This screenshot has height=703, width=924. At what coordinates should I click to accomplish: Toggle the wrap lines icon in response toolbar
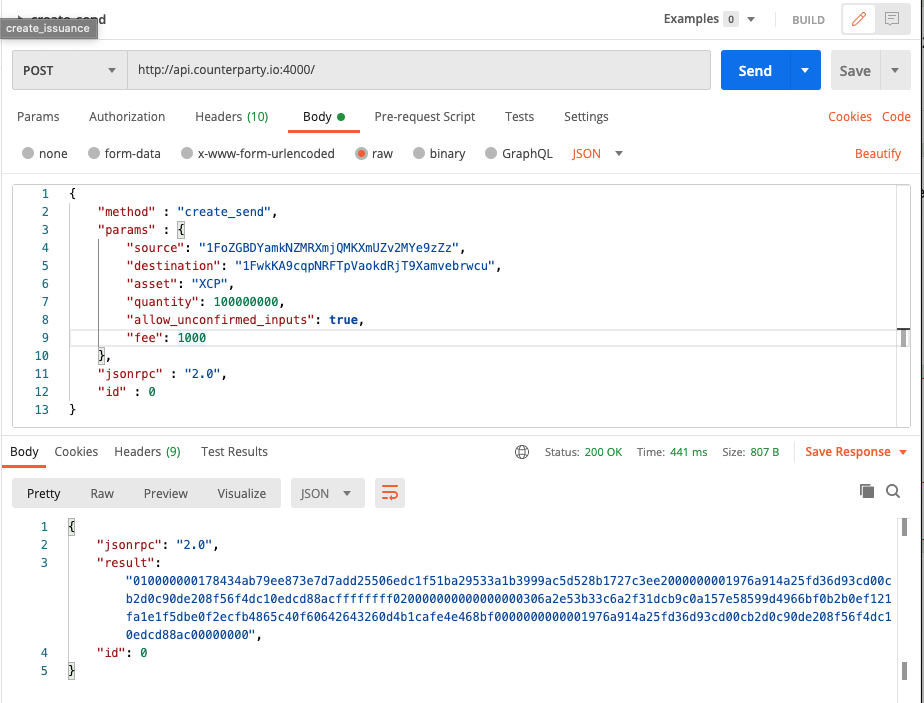[x=390, y=493]
